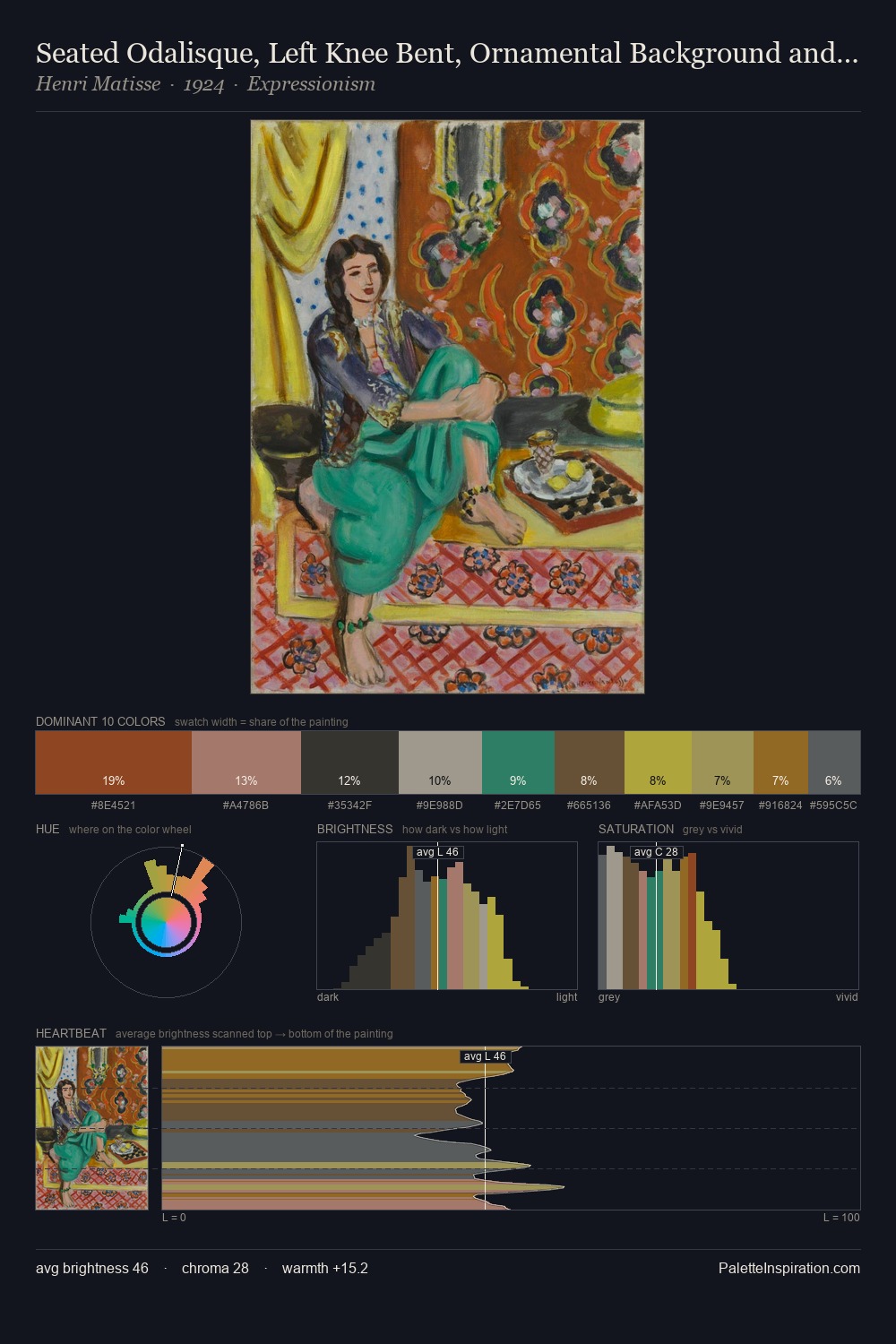The image size is (896, 1344).
Task: Click the 'light' brightness axis label
Action: pos(567,997)
